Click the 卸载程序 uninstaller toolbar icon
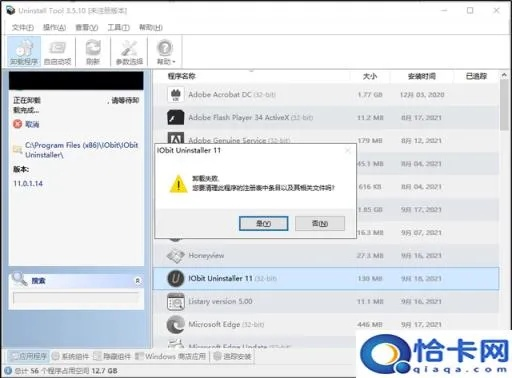Image resolution: width=512 pixels, height=378 pixels. 24,51
